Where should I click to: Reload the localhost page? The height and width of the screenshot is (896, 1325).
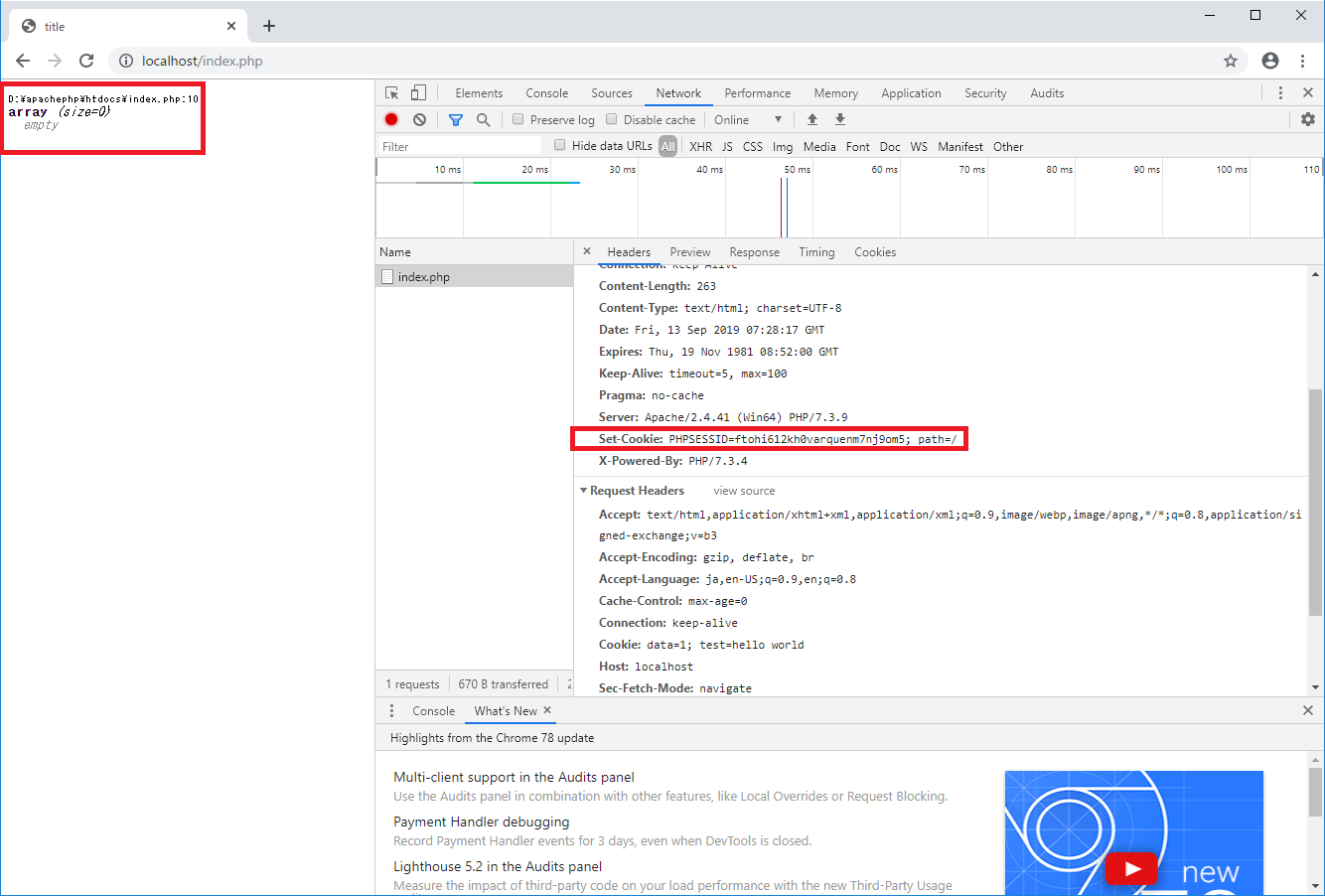[x=86, y=61]
